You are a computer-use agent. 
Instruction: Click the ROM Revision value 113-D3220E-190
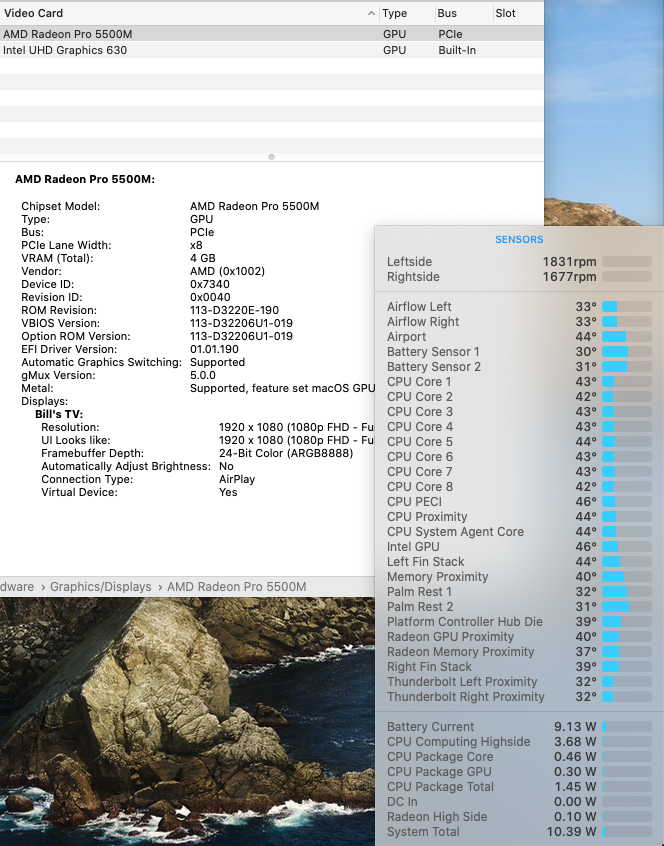pos(235,310)
